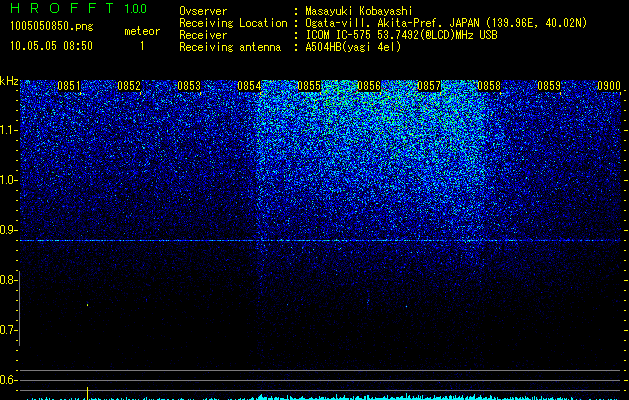This screenshot has width=629, height=400.
Task: Click the kHz axis unit label
Action: pos(9,81)
